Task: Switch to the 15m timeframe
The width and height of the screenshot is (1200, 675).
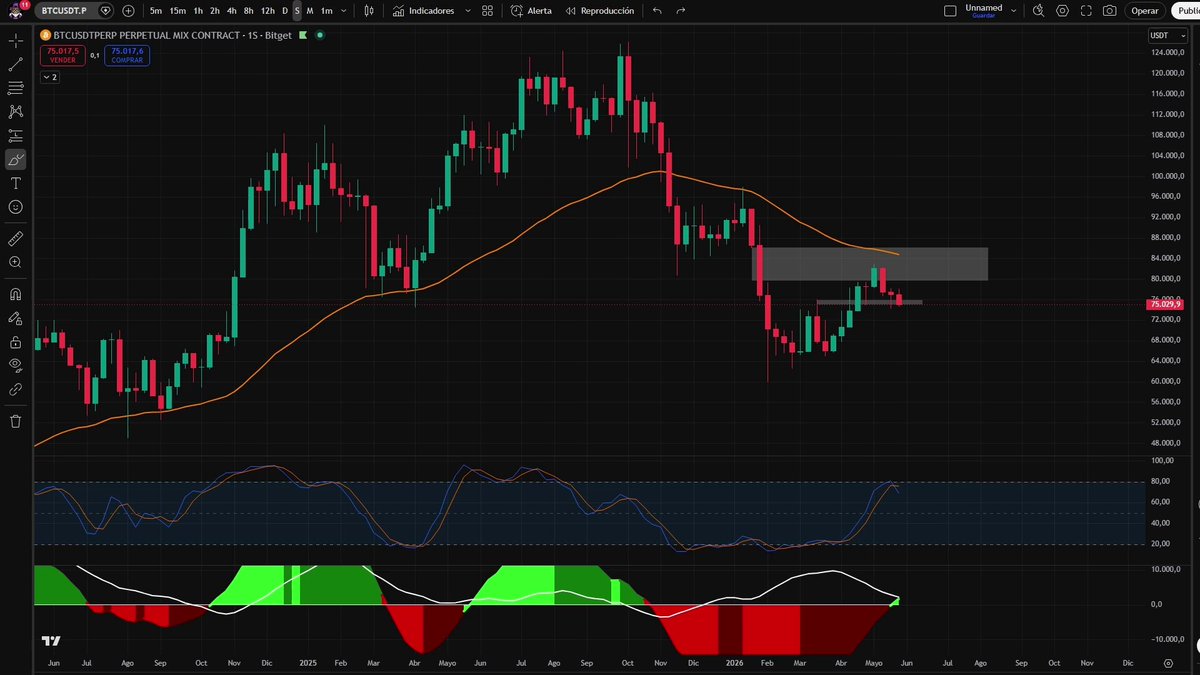Action: pos(177,11)
